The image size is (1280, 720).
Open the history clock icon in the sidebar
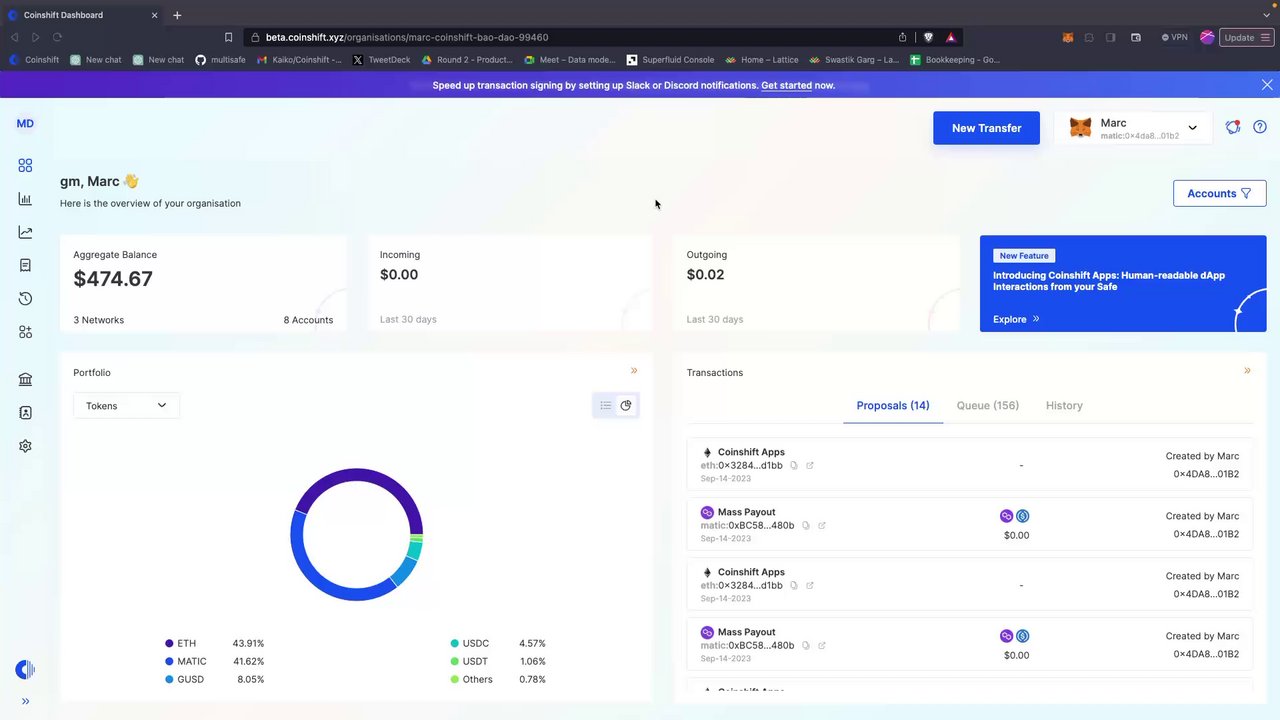tap(25, 299)
